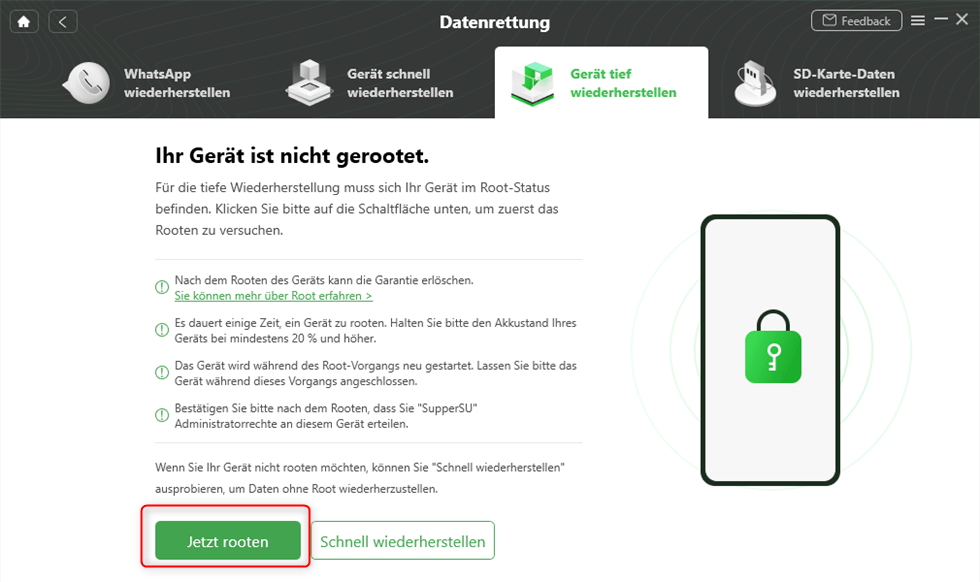
Task: Click the warranty warning info icon
Action: [x=162, y=288]
